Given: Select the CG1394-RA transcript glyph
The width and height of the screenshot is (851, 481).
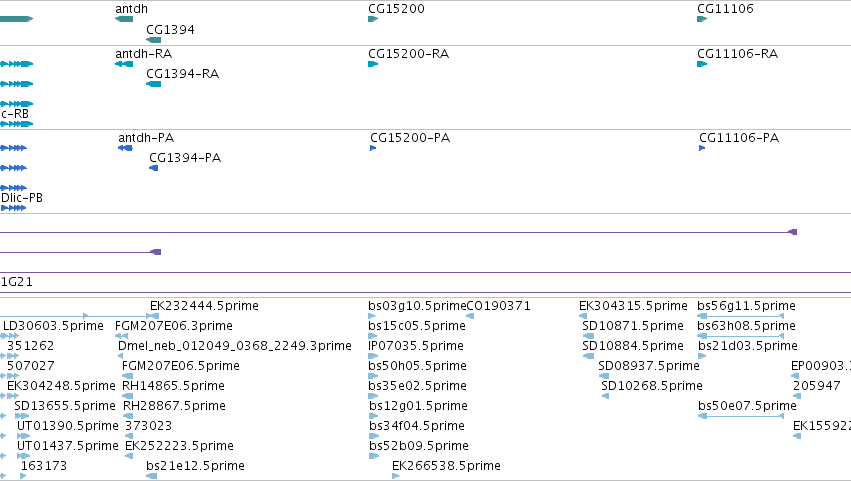Looking at the screenshot, I should [x=154, y=84].
